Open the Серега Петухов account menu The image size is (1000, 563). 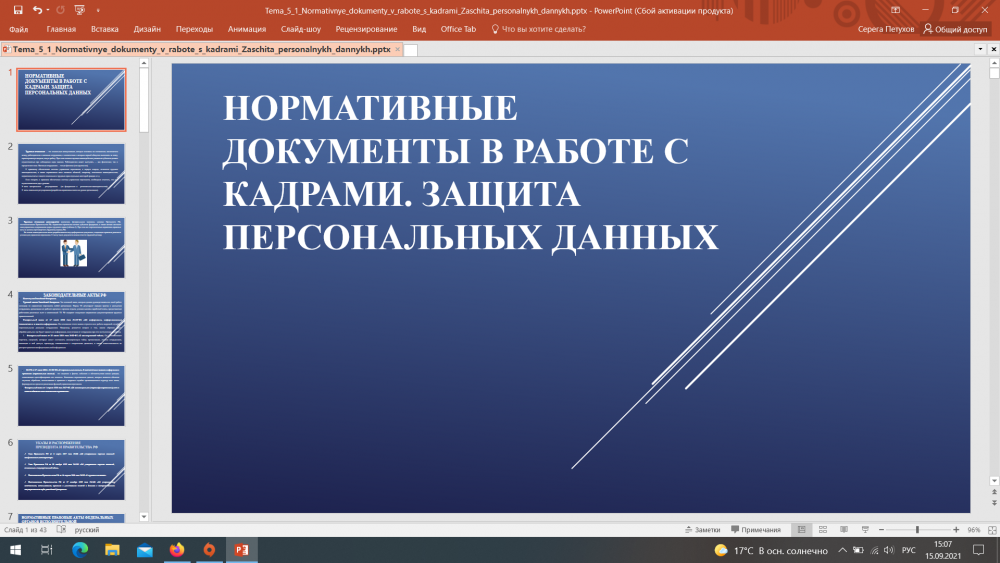click(x=886, y=29)
